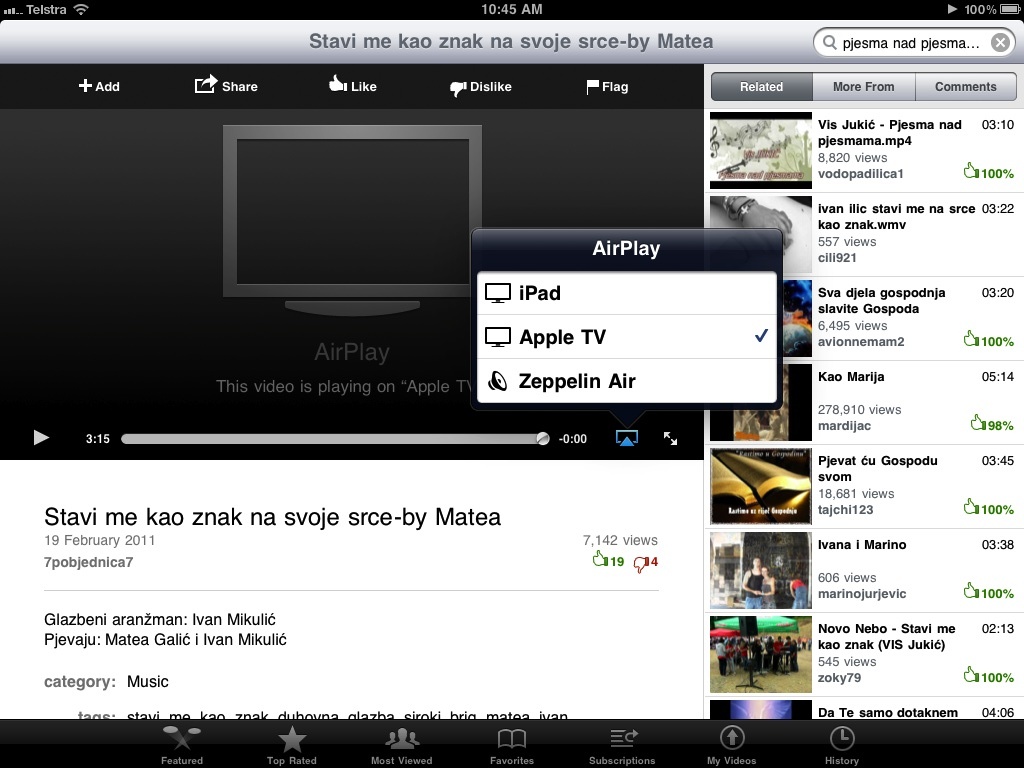Open Vis Jukić - Pjesma nad pjesmama video thumbnail
The height and width of the screenshot is (768, 1024).
click(x=761, y=150)
